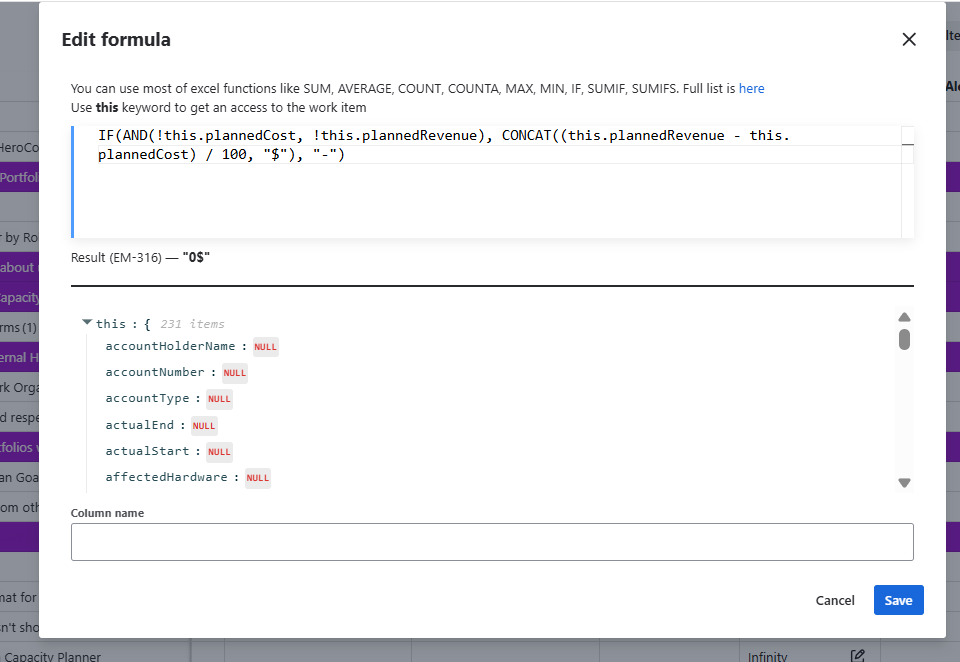Image resolution: width=960 pixels, height=662 pixels.
Task: Select the actualEnd property
Action: [140, 425]
